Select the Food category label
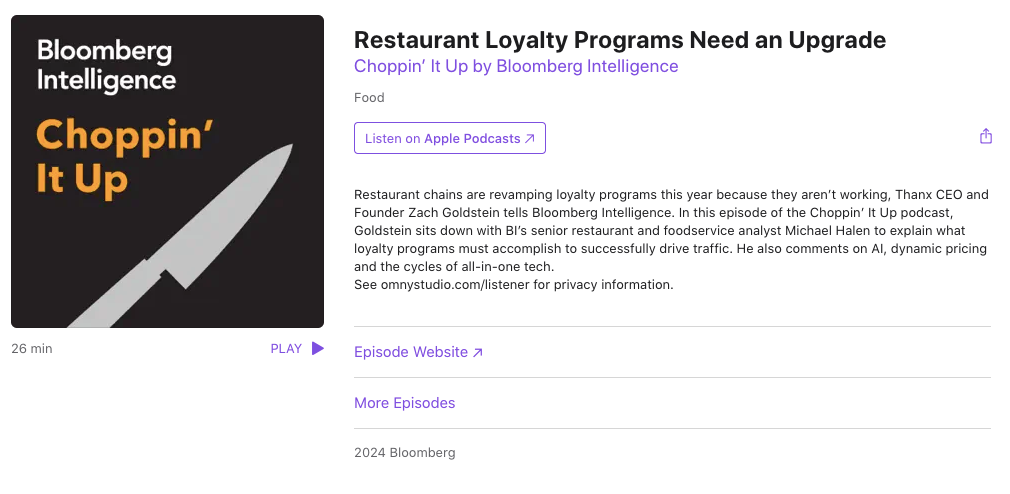This screenshot has width=1010, height=494. (x=369, y=98)
